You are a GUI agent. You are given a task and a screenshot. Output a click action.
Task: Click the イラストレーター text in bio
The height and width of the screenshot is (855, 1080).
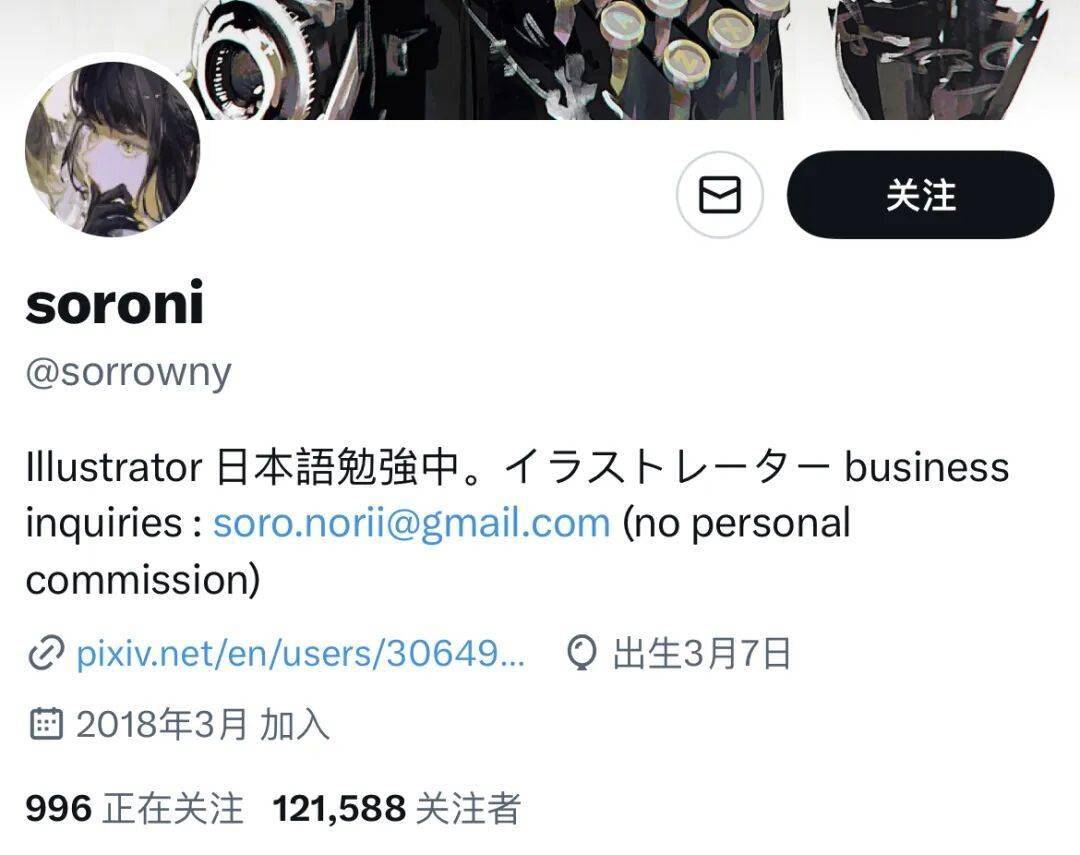(668, 466)
